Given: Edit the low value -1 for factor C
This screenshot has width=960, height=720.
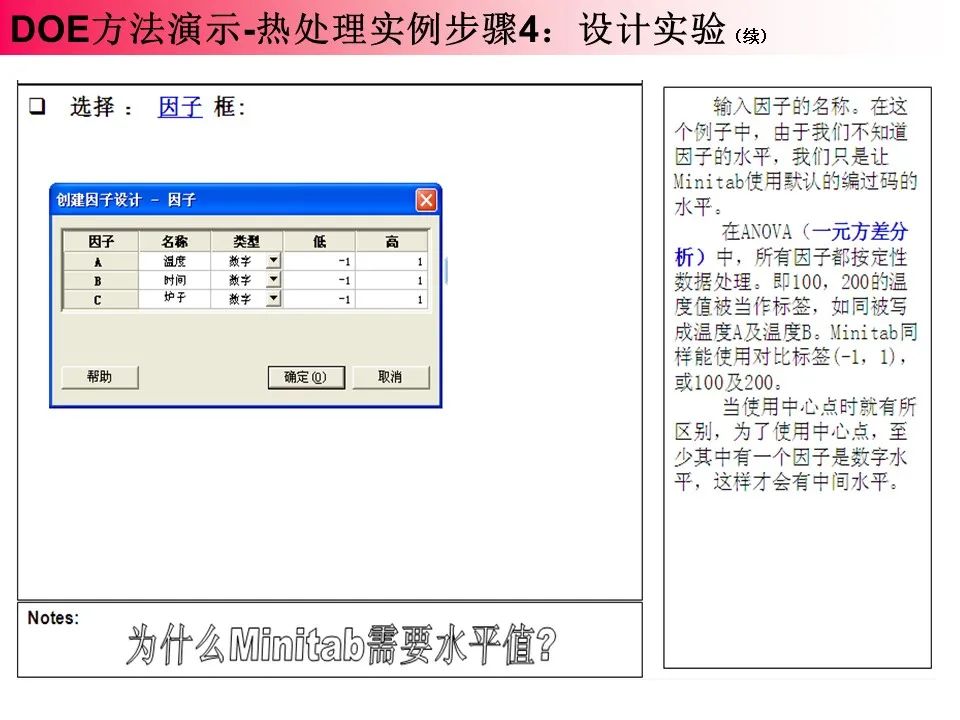Looking at the screenshot, I should click(x=319, y=299).
